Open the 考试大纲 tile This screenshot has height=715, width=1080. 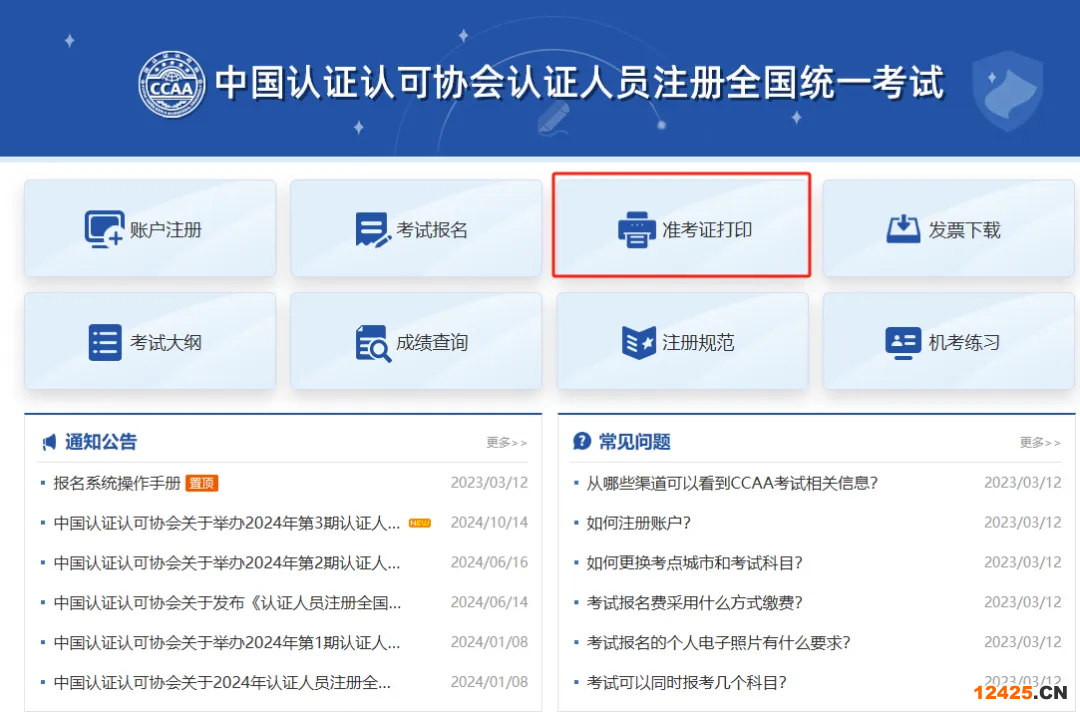[150, 342]
